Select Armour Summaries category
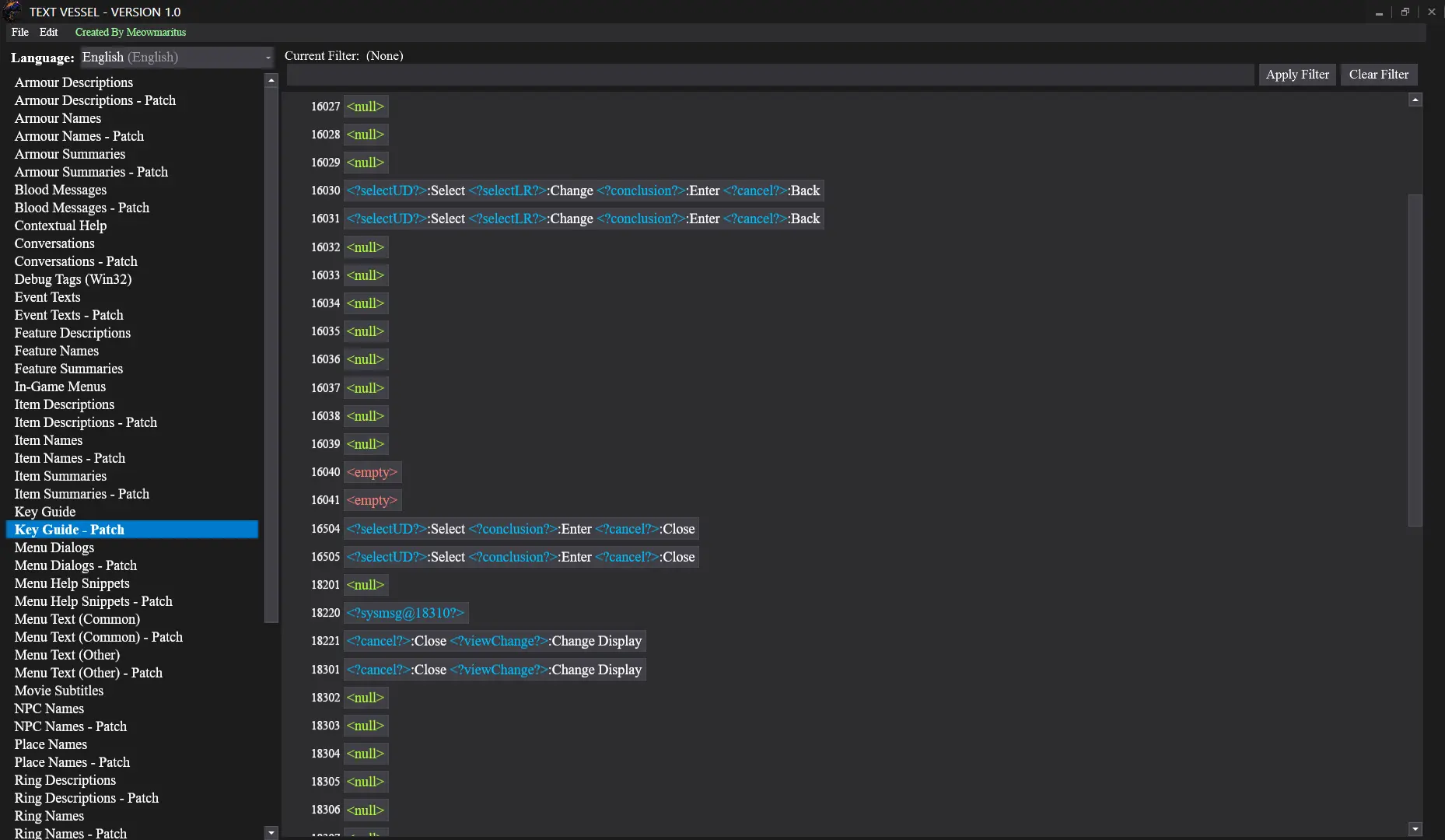 point(70,154)
